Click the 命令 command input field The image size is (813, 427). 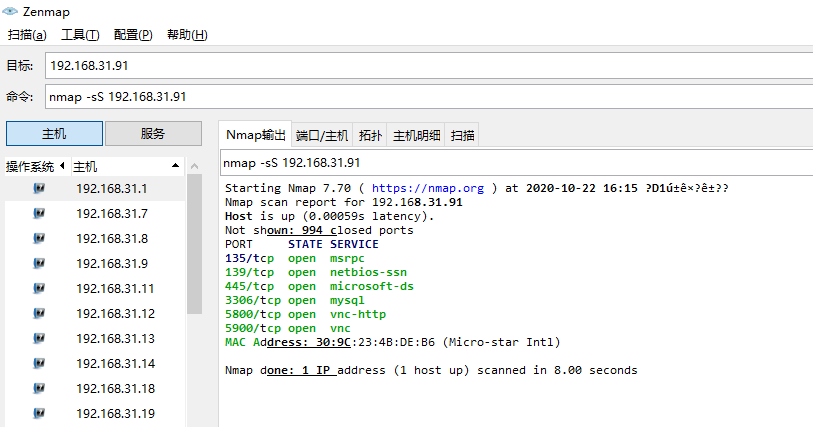click(429, 97)
